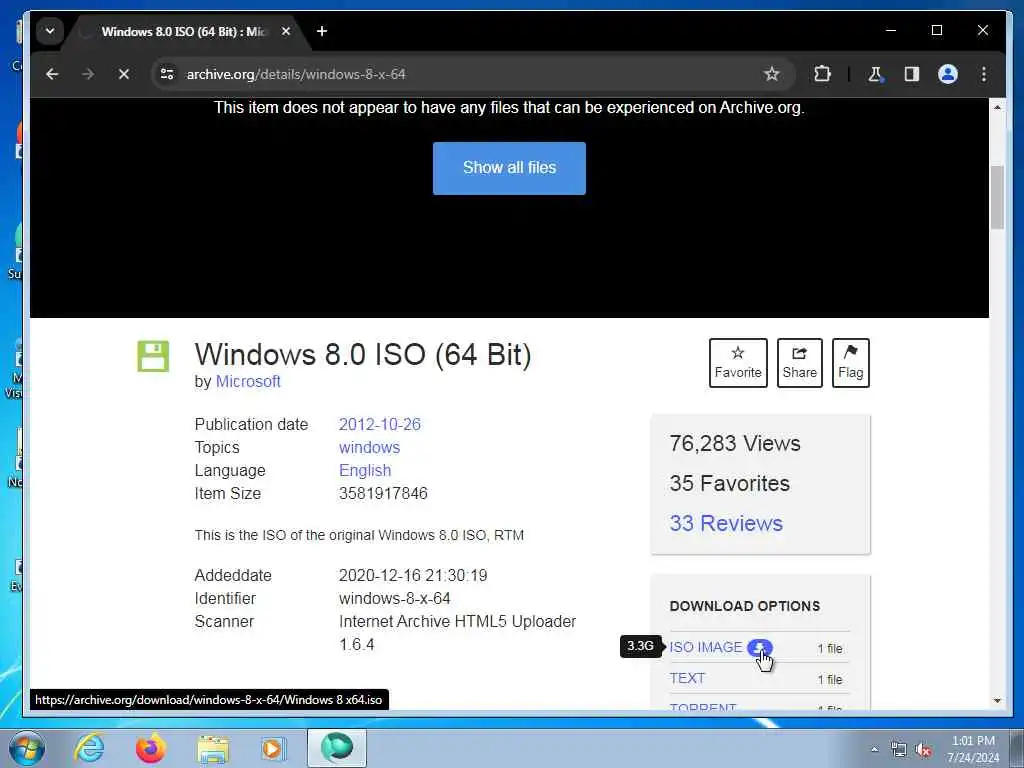Click the DOWNLOAD OPTIONS heading

point(744,606)
